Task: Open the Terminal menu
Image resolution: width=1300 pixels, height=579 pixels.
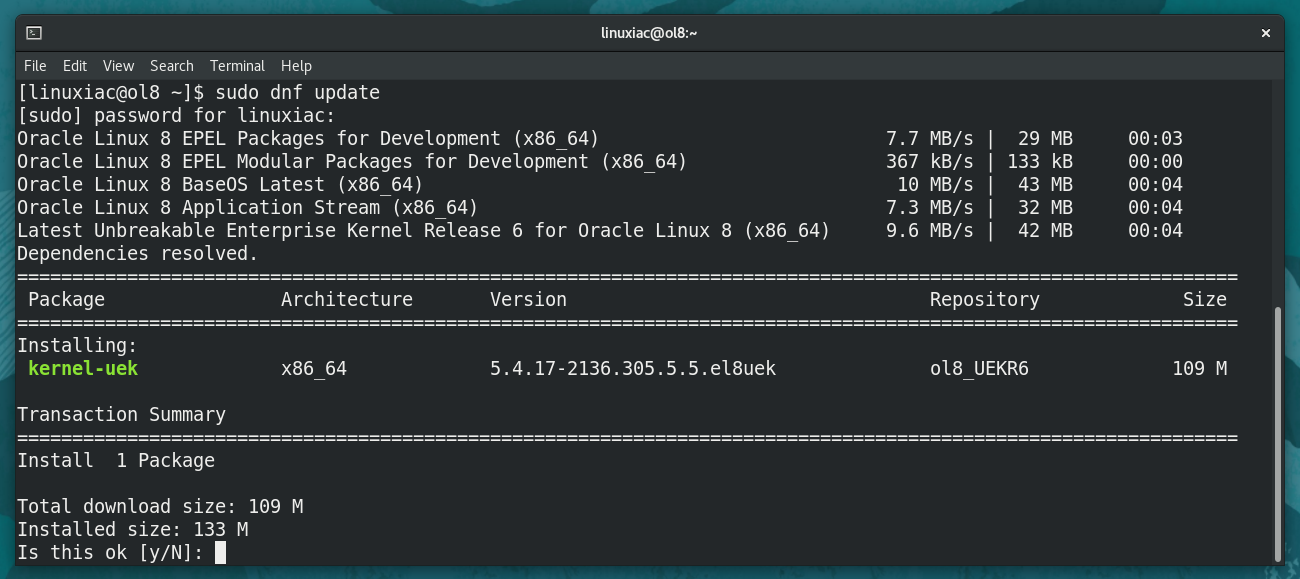Action: pos(237,66)
